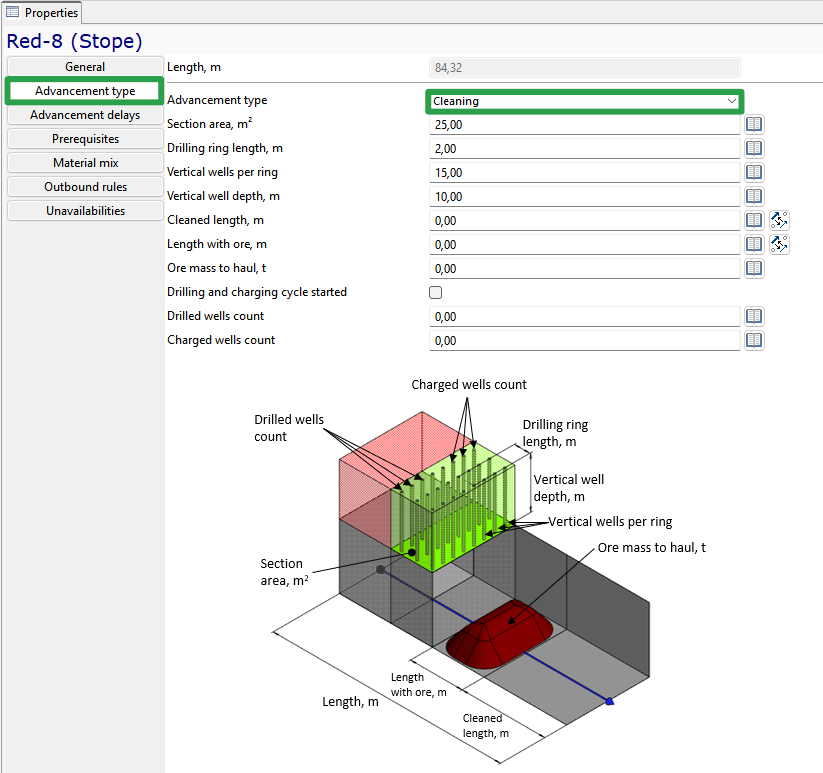
Task: Click the Vertical well depth input field
Action: (x=585, y=197)
